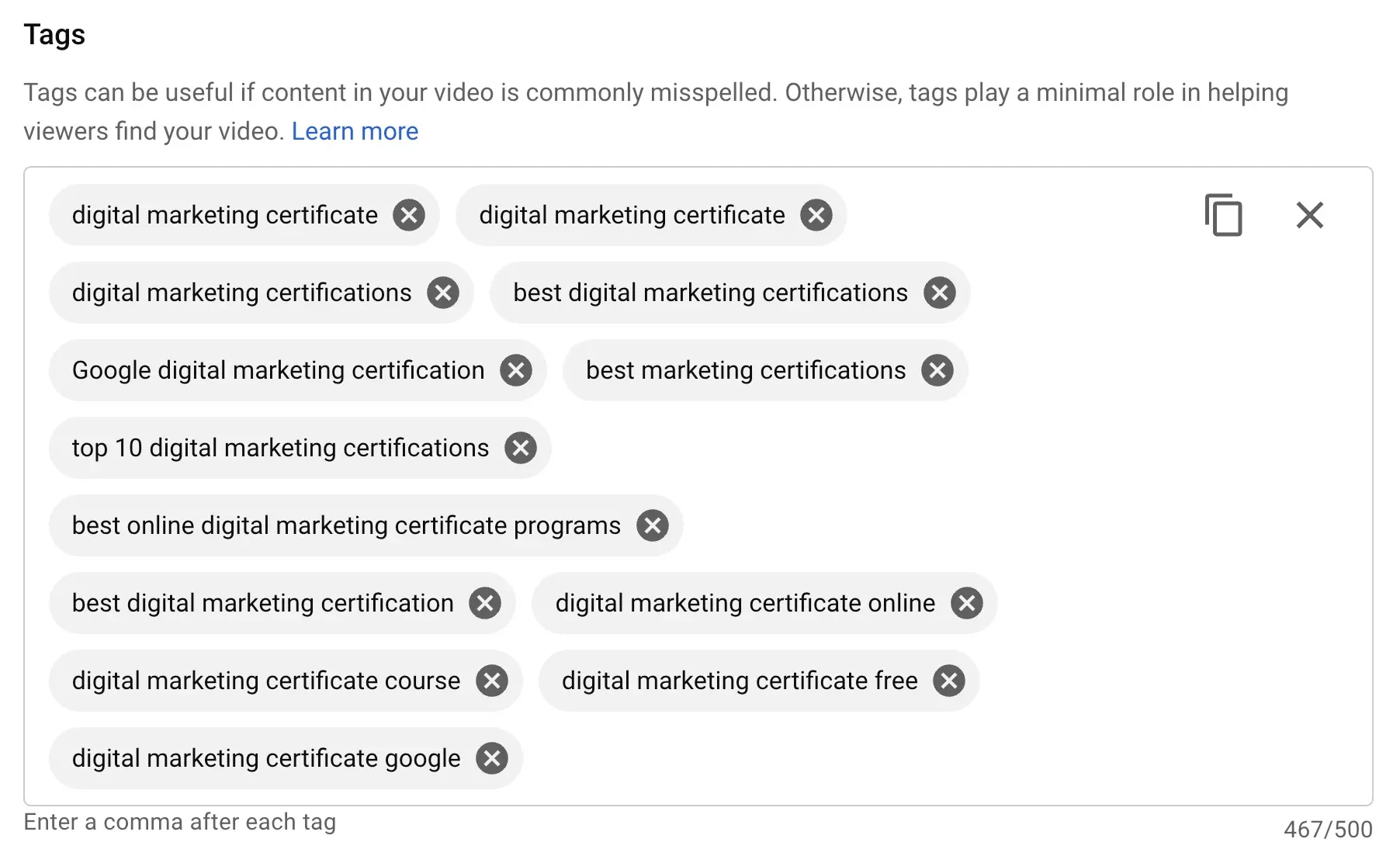The height and width of the screenshot is (863, 1400).
Task: Open the 'Learn more' link about tags
Action: pos(355,131)
